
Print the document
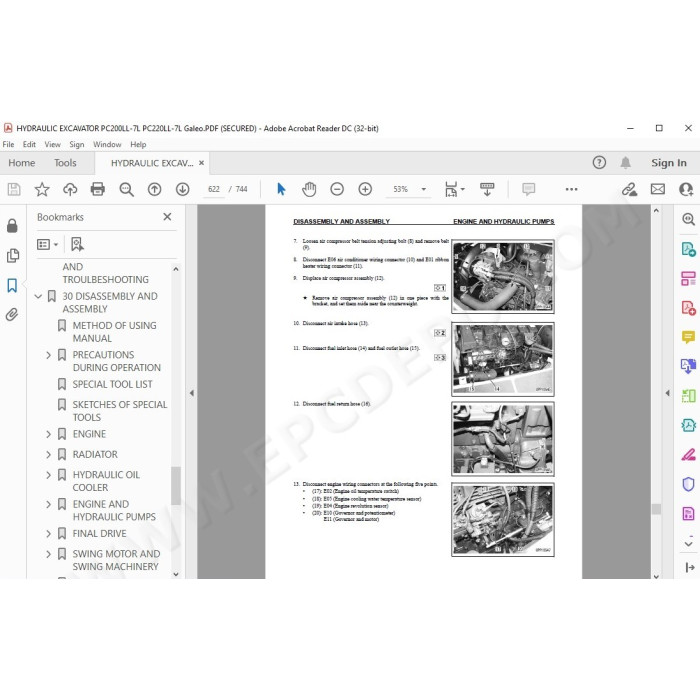tap(98, 189)
